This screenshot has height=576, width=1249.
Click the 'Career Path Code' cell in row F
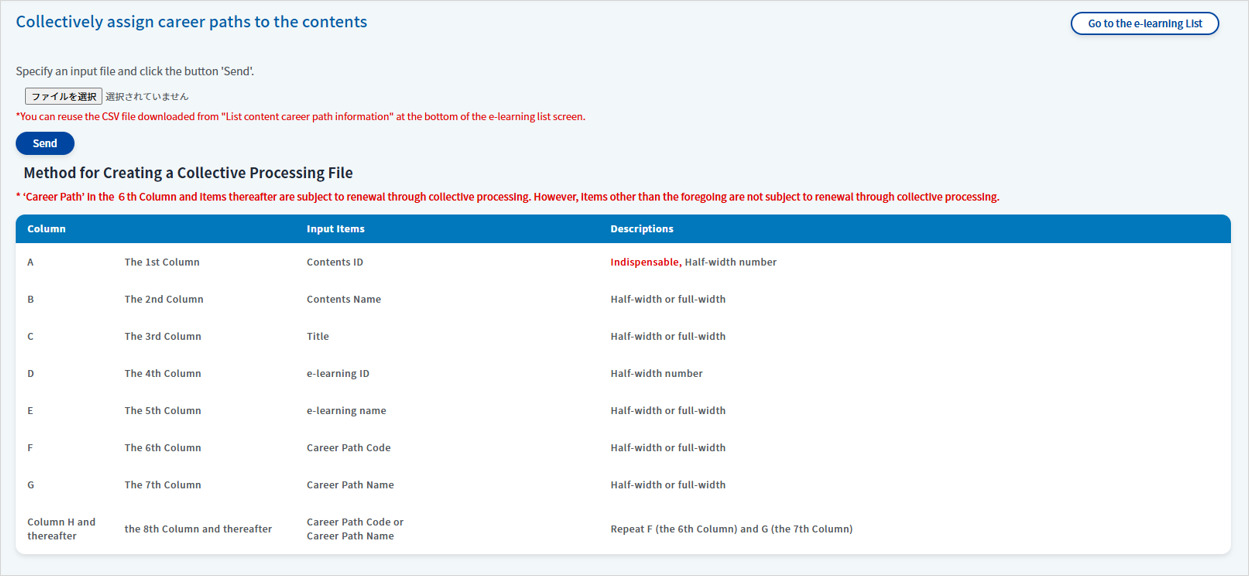348,448
